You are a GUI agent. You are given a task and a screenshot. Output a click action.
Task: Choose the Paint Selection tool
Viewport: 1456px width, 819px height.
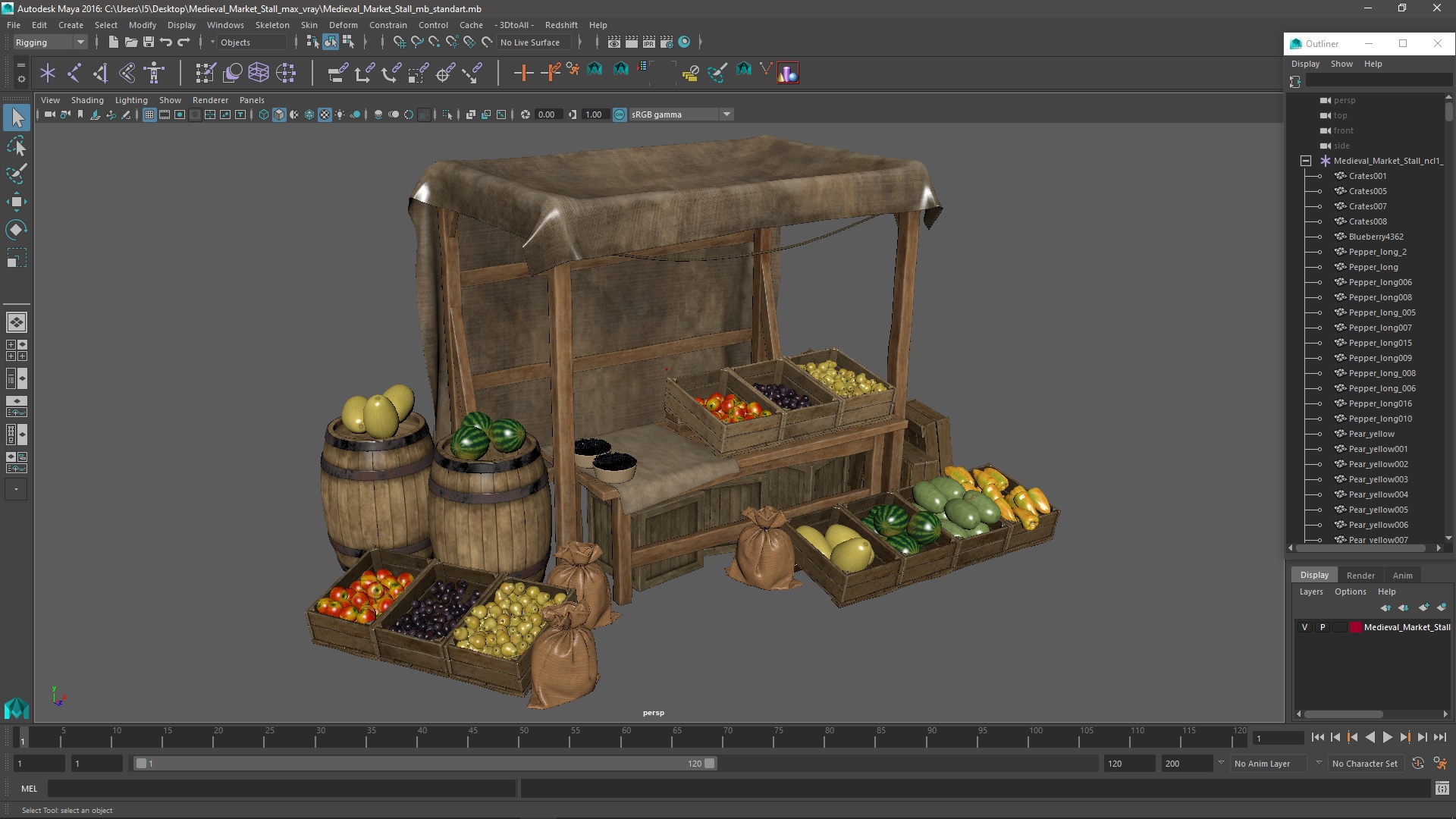coord(17,174)
